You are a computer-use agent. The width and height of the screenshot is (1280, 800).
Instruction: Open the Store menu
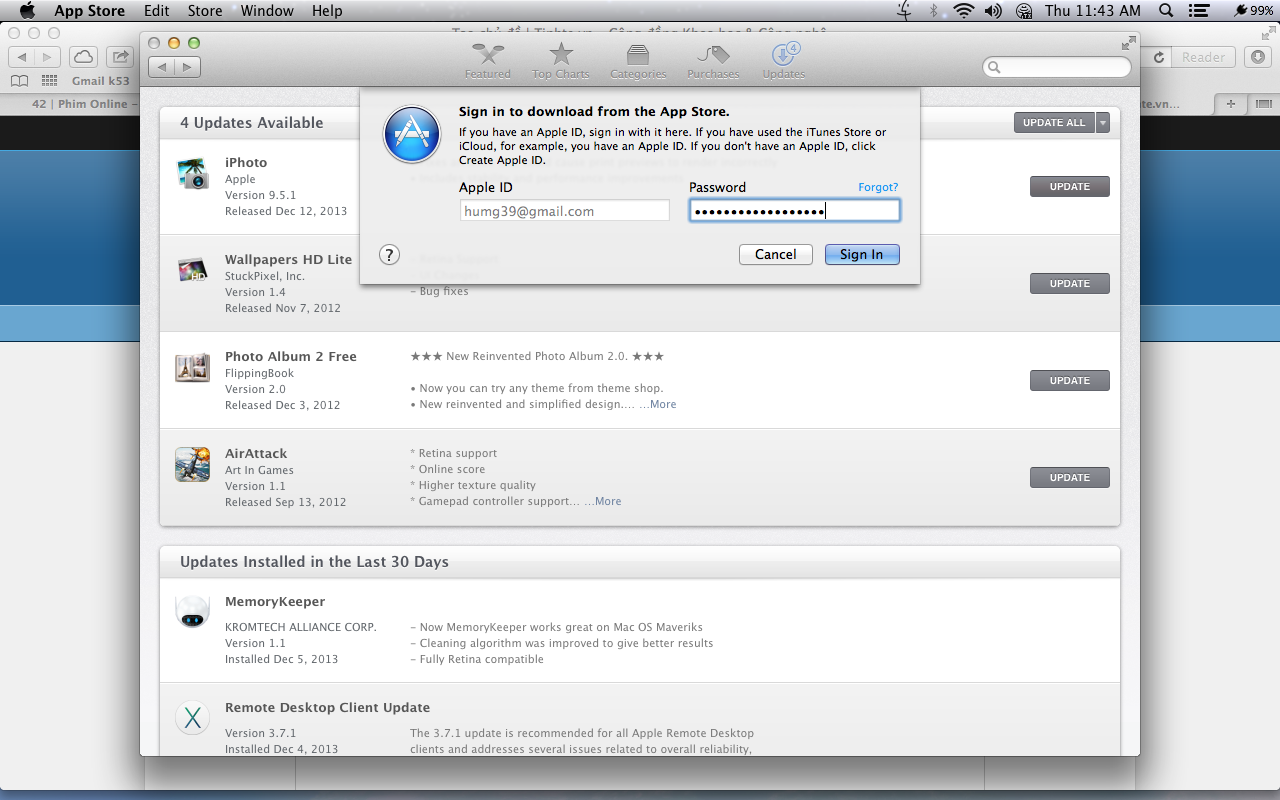[x=205, y=11]
